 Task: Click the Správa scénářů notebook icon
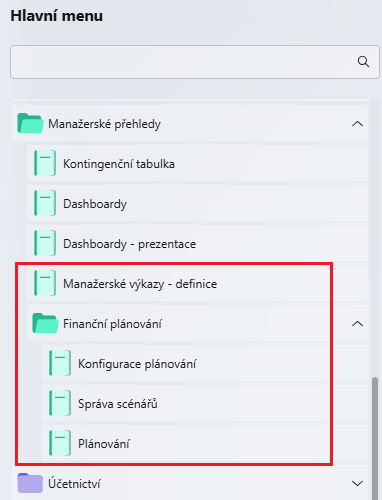60,403
